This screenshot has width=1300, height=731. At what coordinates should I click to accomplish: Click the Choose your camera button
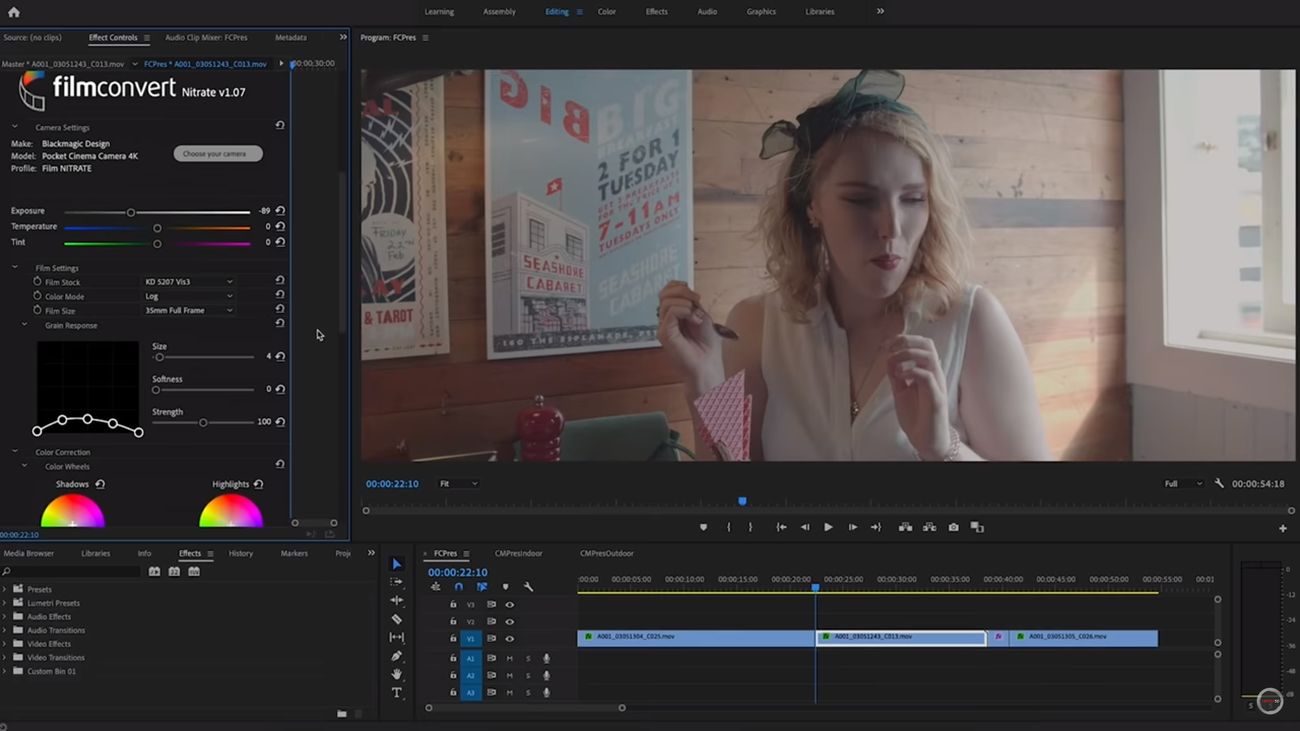click(x=217, y=154)
